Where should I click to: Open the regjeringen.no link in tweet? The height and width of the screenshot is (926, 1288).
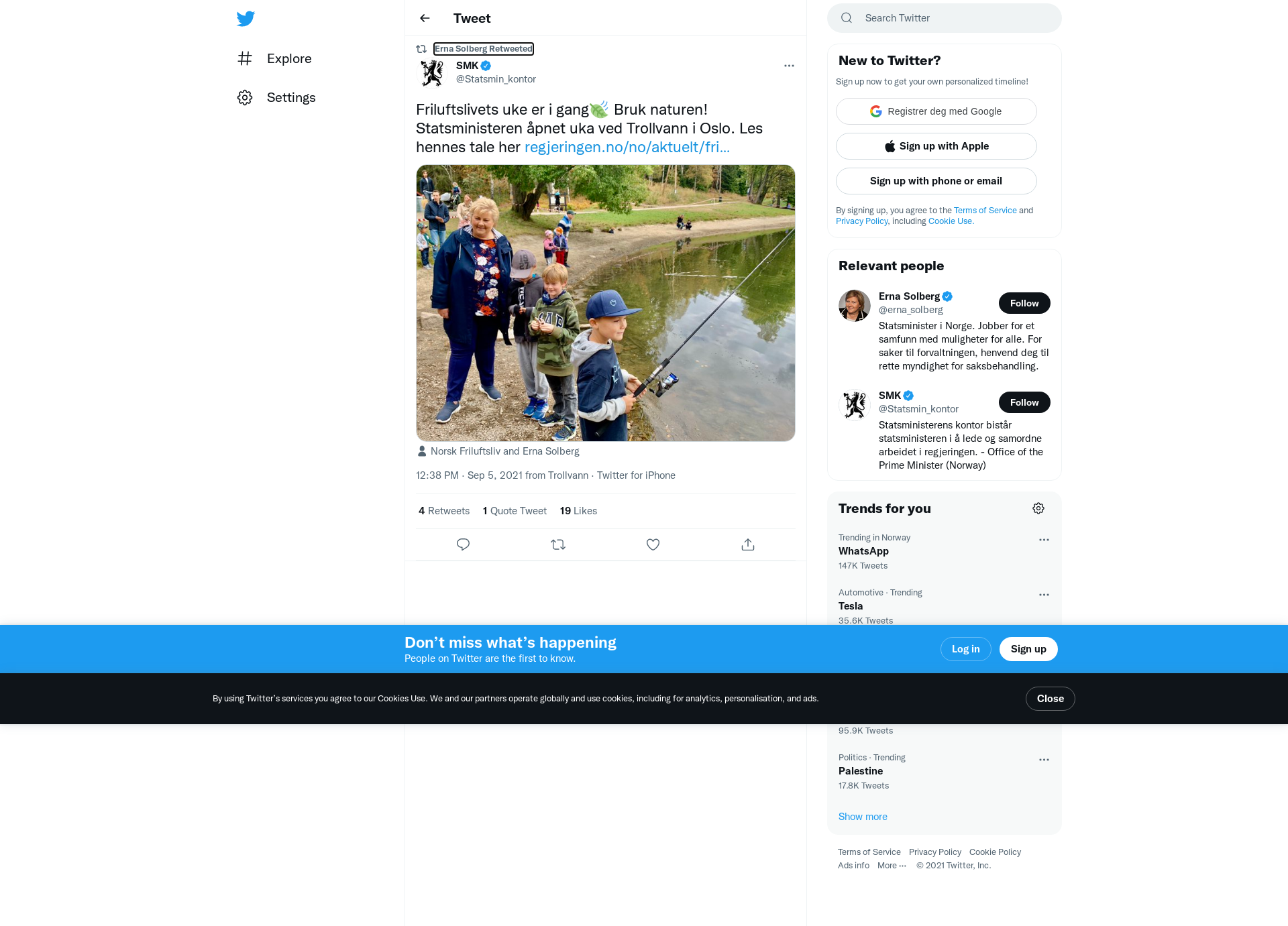(627, 147)
